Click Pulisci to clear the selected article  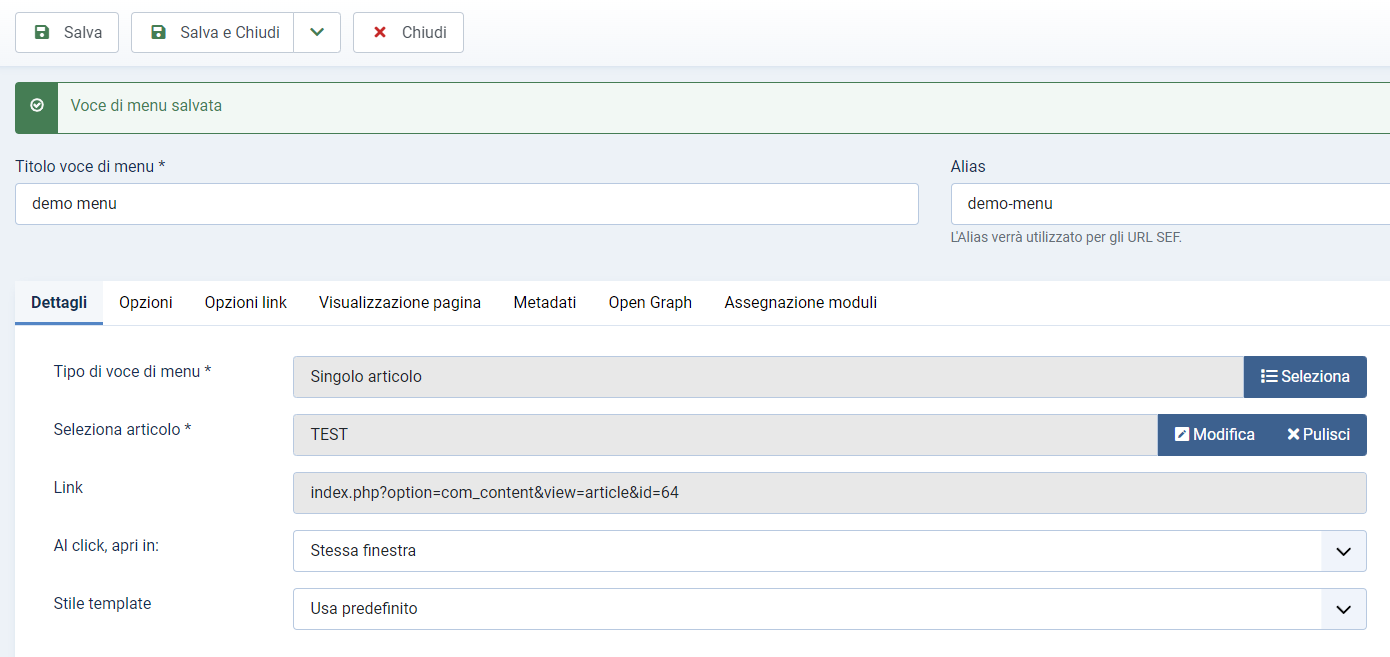pos(1318,435)
